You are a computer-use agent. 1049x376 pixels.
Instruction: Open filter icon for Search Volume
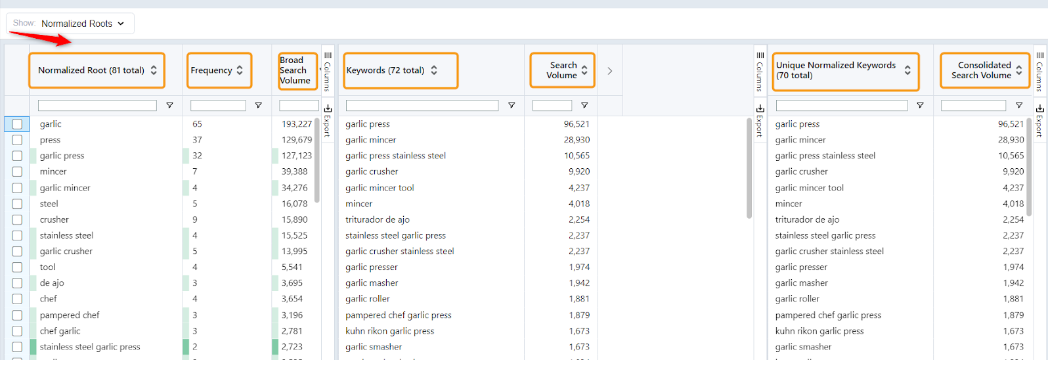[x=584, y=106]
